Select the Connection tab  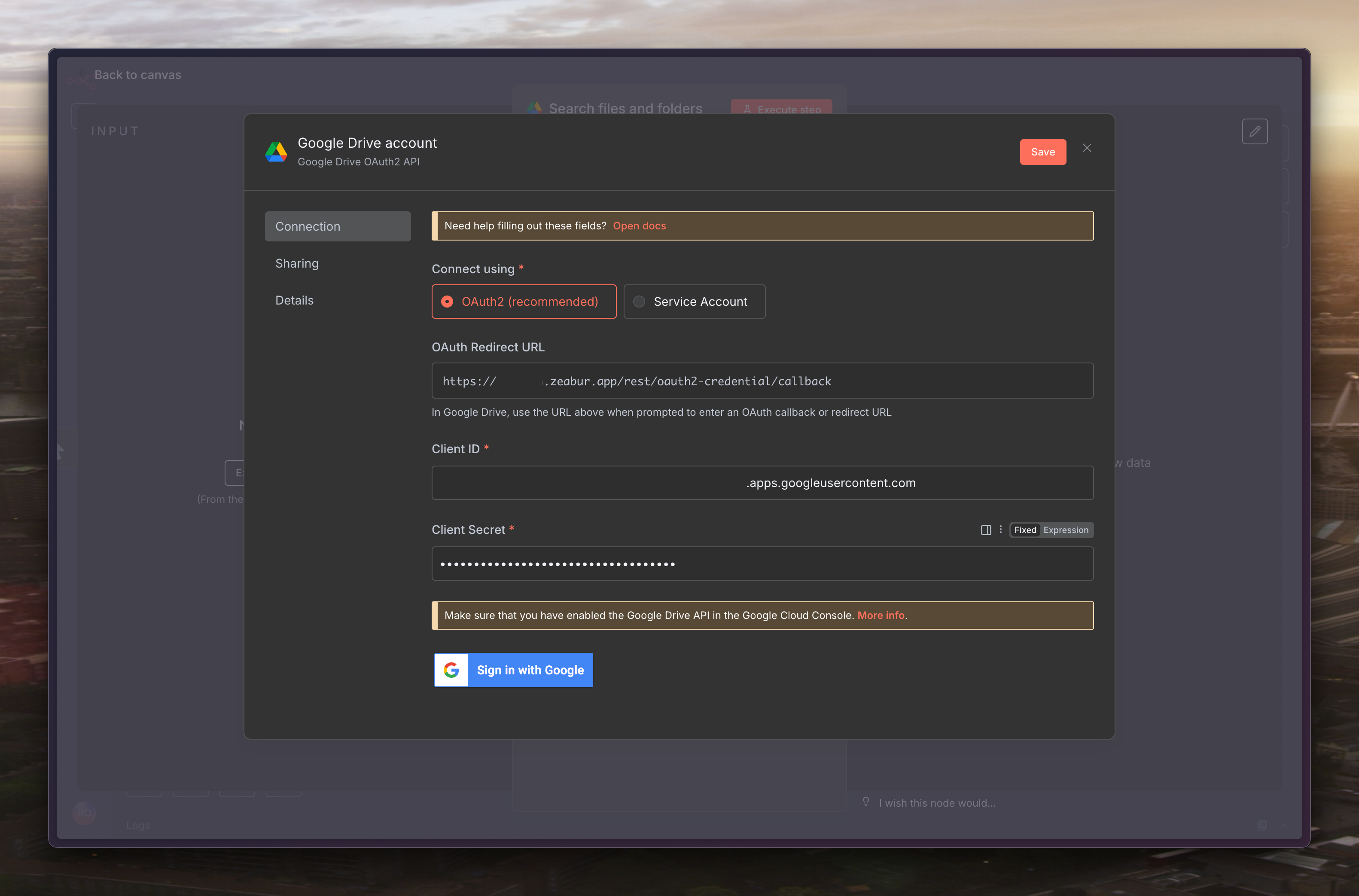tap(337, 226)
